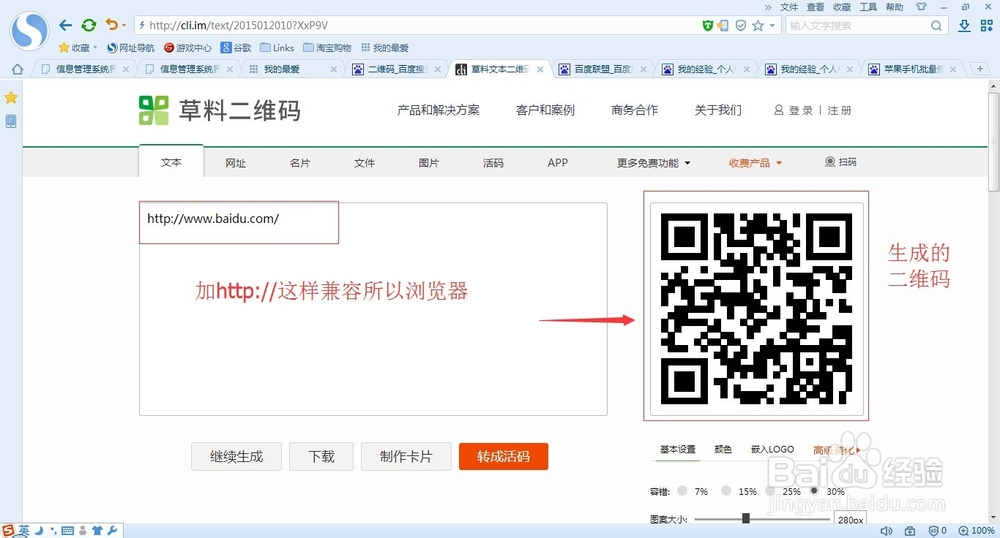Close the 百度联盟 tab
1000x538 pixels.
pyautogui.click(x=643, y=69)
